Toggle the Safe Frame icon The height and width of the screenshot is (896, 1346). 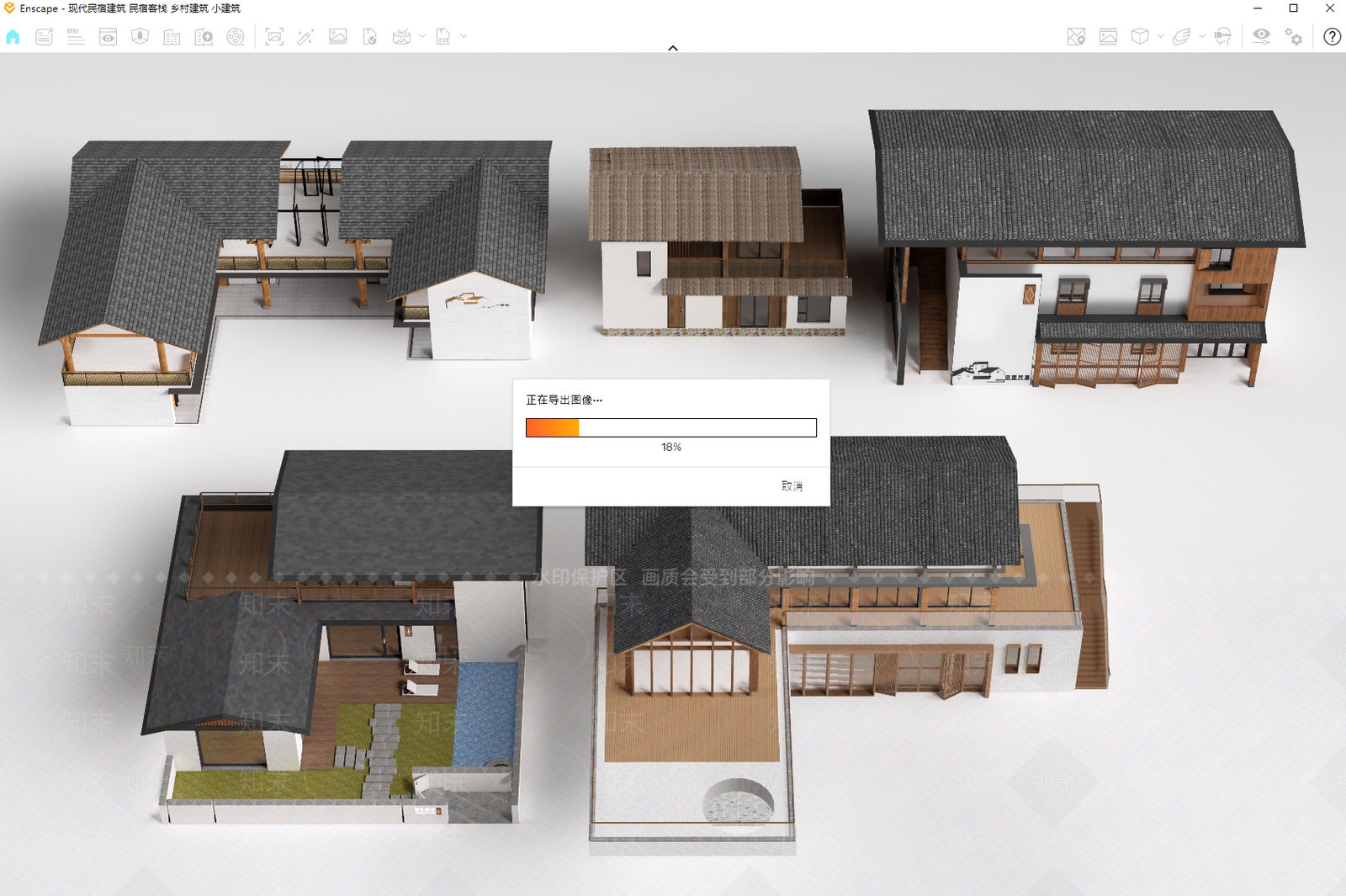click(1108, 36)
